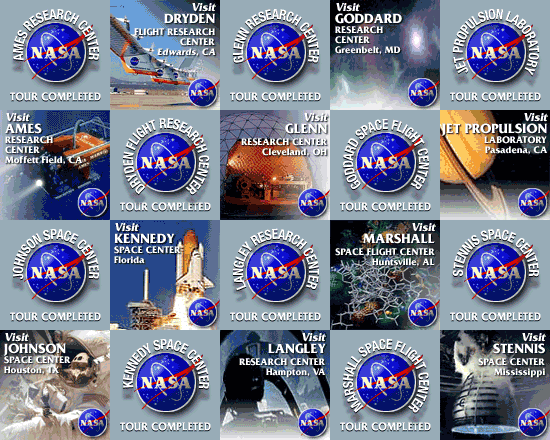Image resolution: width=550 pixels, height=440 pixels.
Task: Open the Visit Ames Research Center tile
Action: tap(55, 165)
